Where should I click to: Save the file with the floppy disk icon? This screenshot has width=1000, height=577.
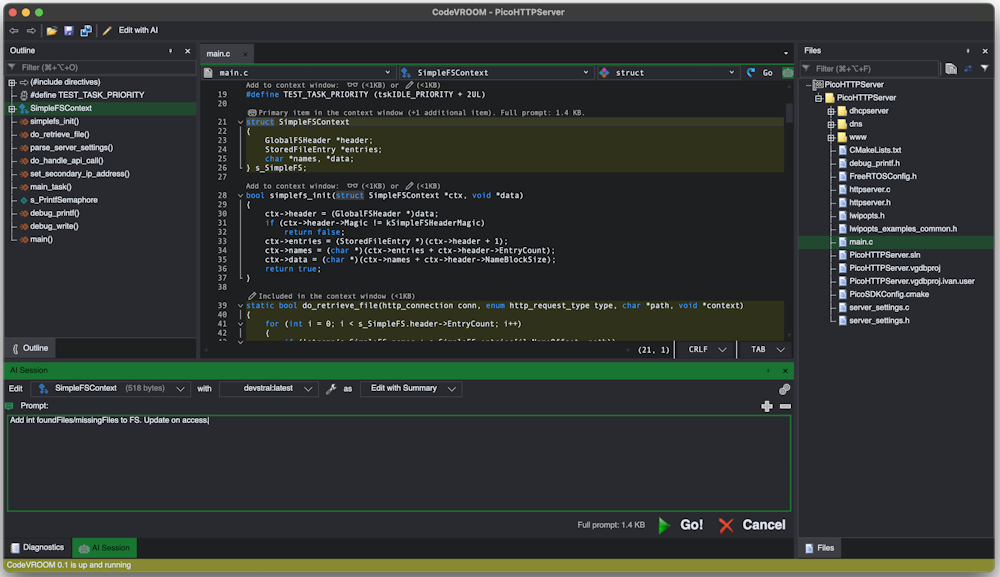pos(69,31)
